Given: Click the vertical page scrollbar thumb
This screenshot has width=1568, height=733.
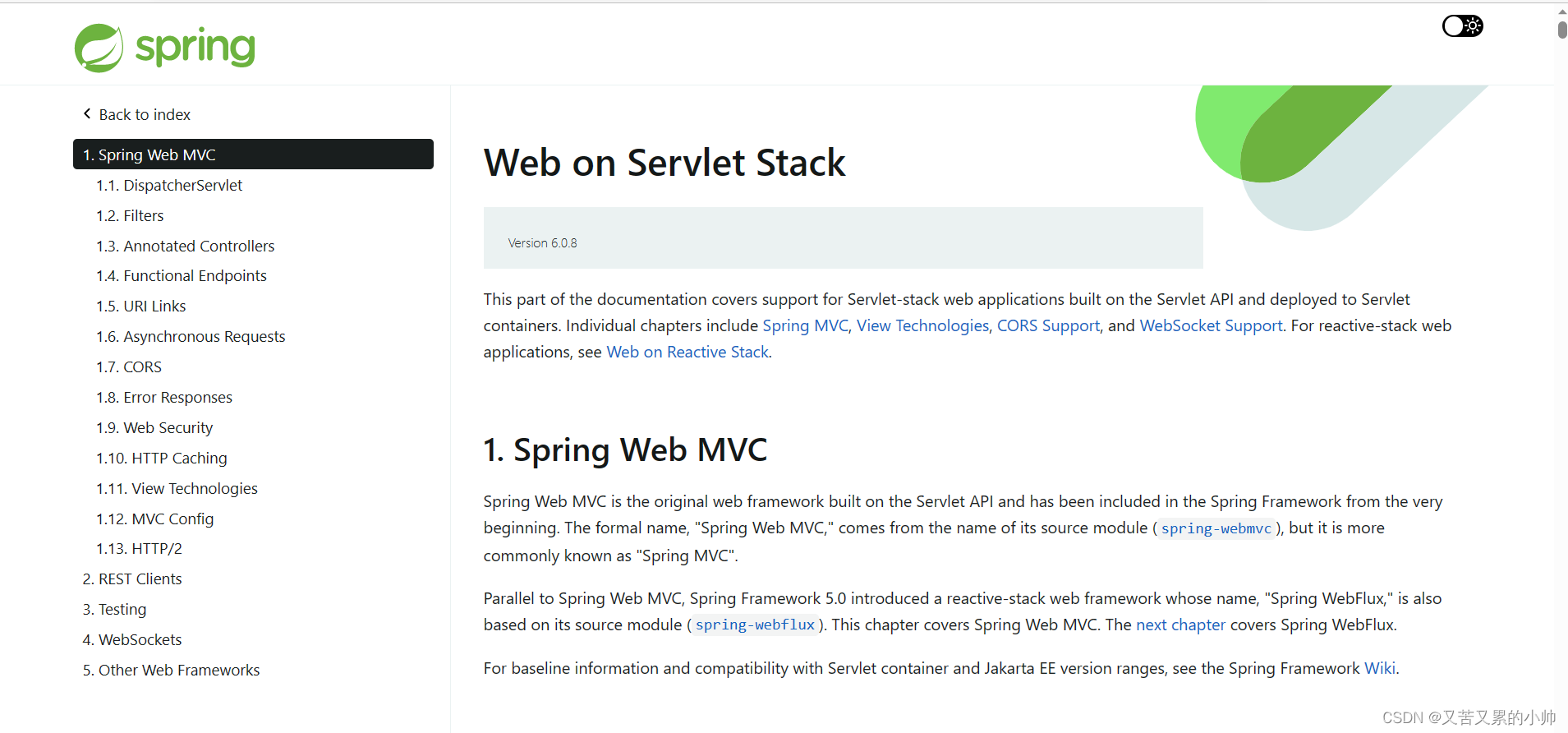Looking at the screenshot, I should click(1561, 29).
